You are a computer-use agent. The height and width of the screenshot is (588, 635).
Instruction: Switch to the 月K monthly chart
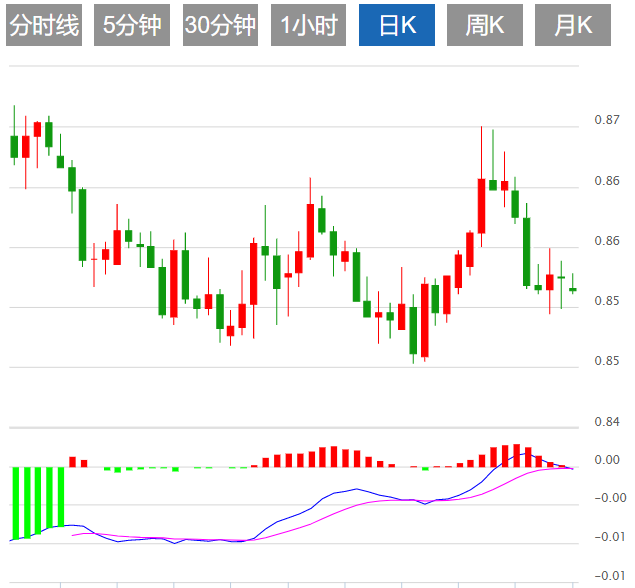pyautogui.click(x=573, y=25)
